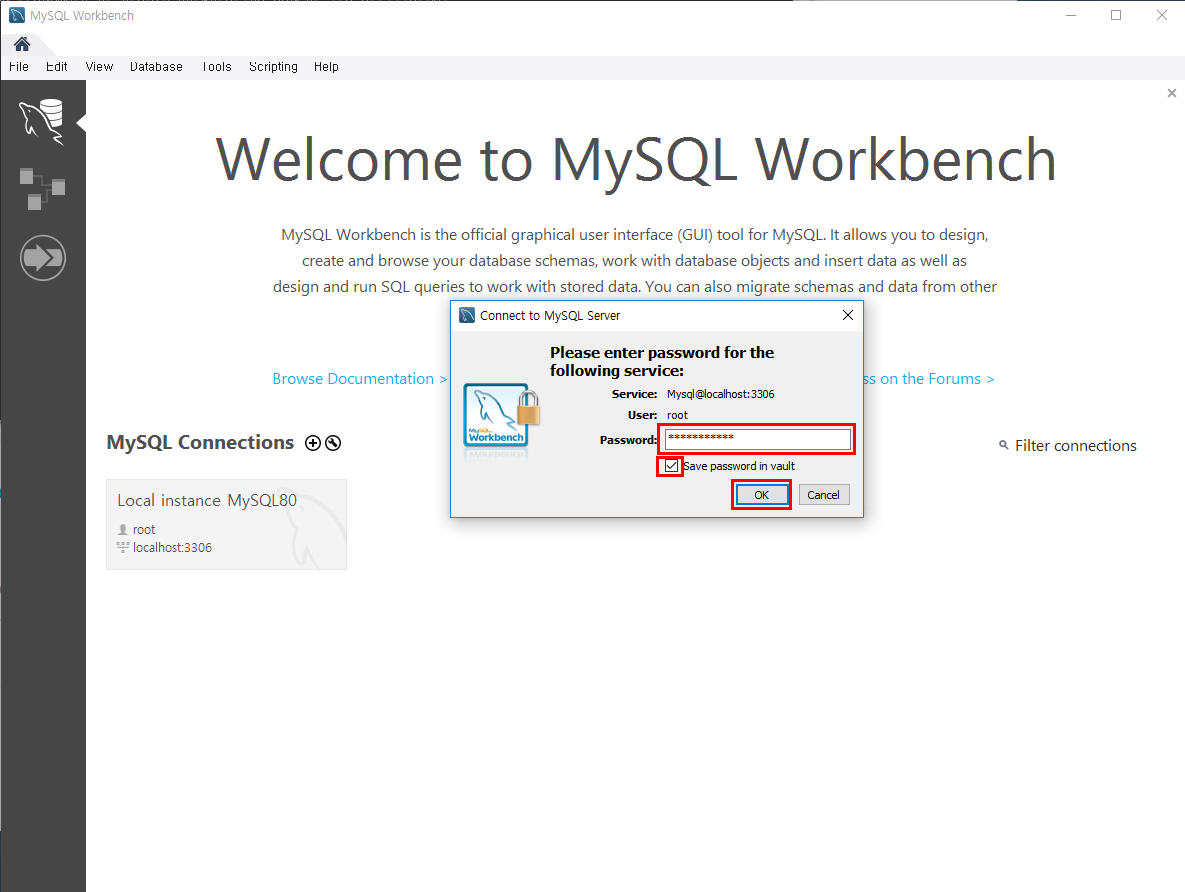Viewport: 1185px width, 892px height.
Task: Minimize the MySQL Workbench window
Action: tap(1071, 15)
